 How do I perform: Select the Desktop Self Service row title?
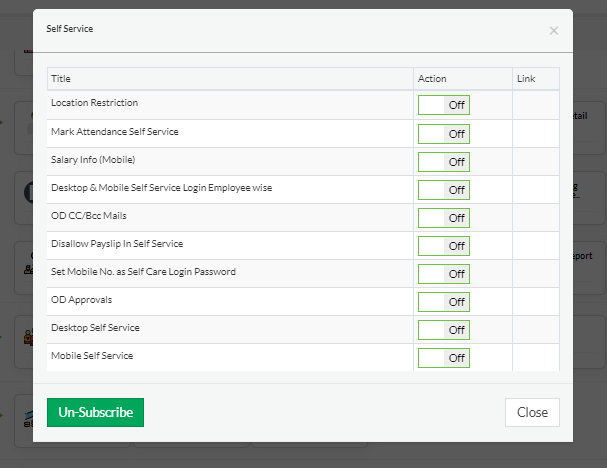tap(95, 327)
